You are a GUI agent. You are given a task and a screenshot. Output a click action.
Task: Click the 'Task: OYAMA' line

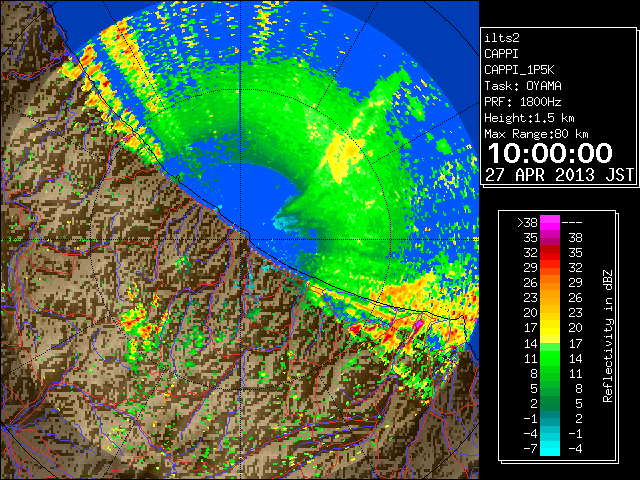coord(522,86)
